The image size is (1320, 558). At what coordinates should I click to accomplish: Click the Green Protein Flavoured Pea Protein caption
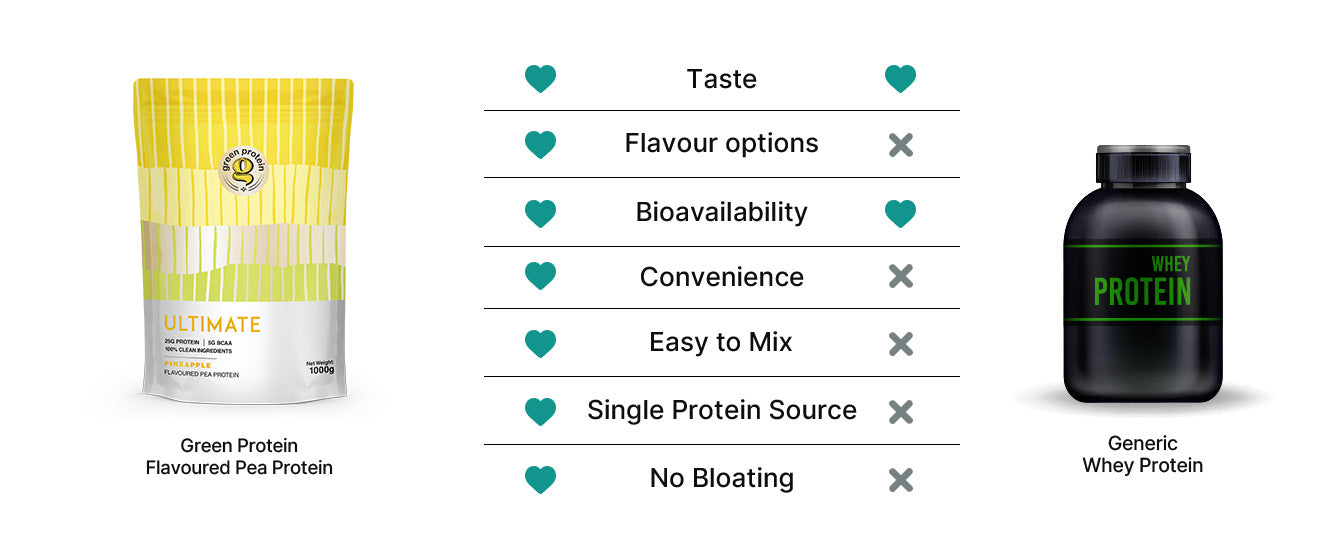239,456
